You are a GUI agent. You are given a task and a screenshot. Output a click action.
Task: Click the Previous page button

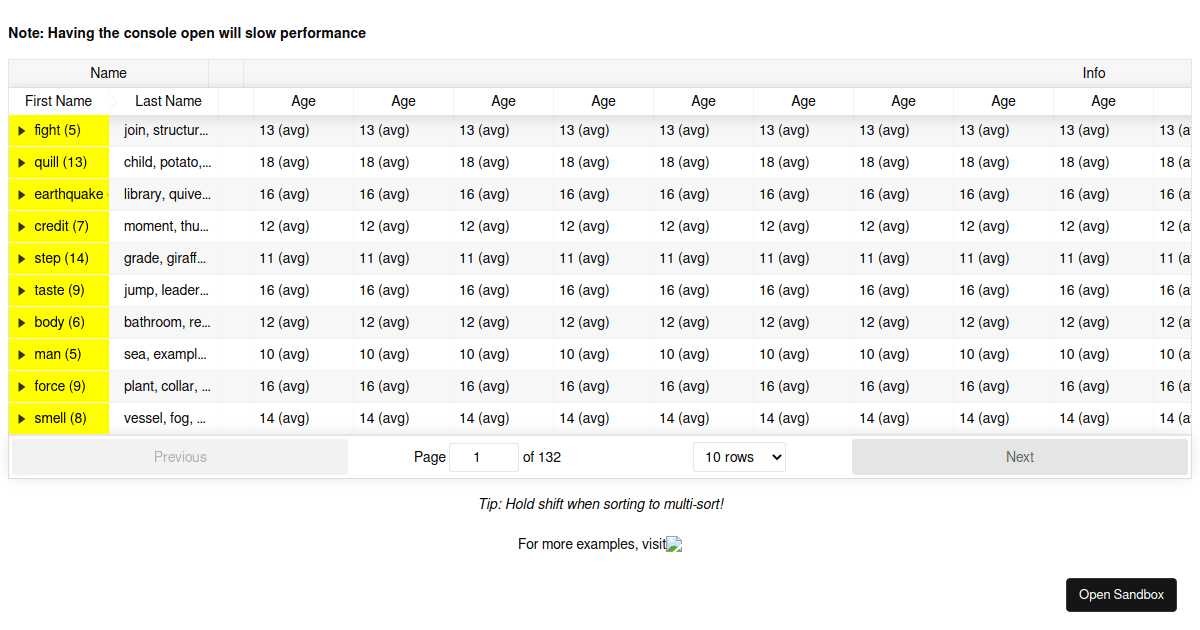pos(180,457)
